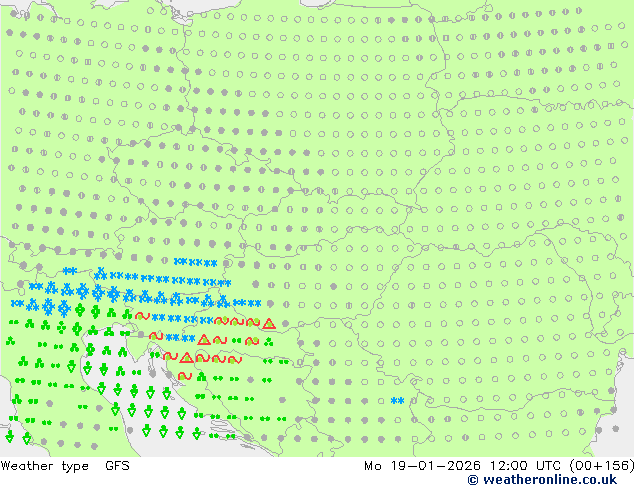Click the "GFS" model label

(117, 466)
